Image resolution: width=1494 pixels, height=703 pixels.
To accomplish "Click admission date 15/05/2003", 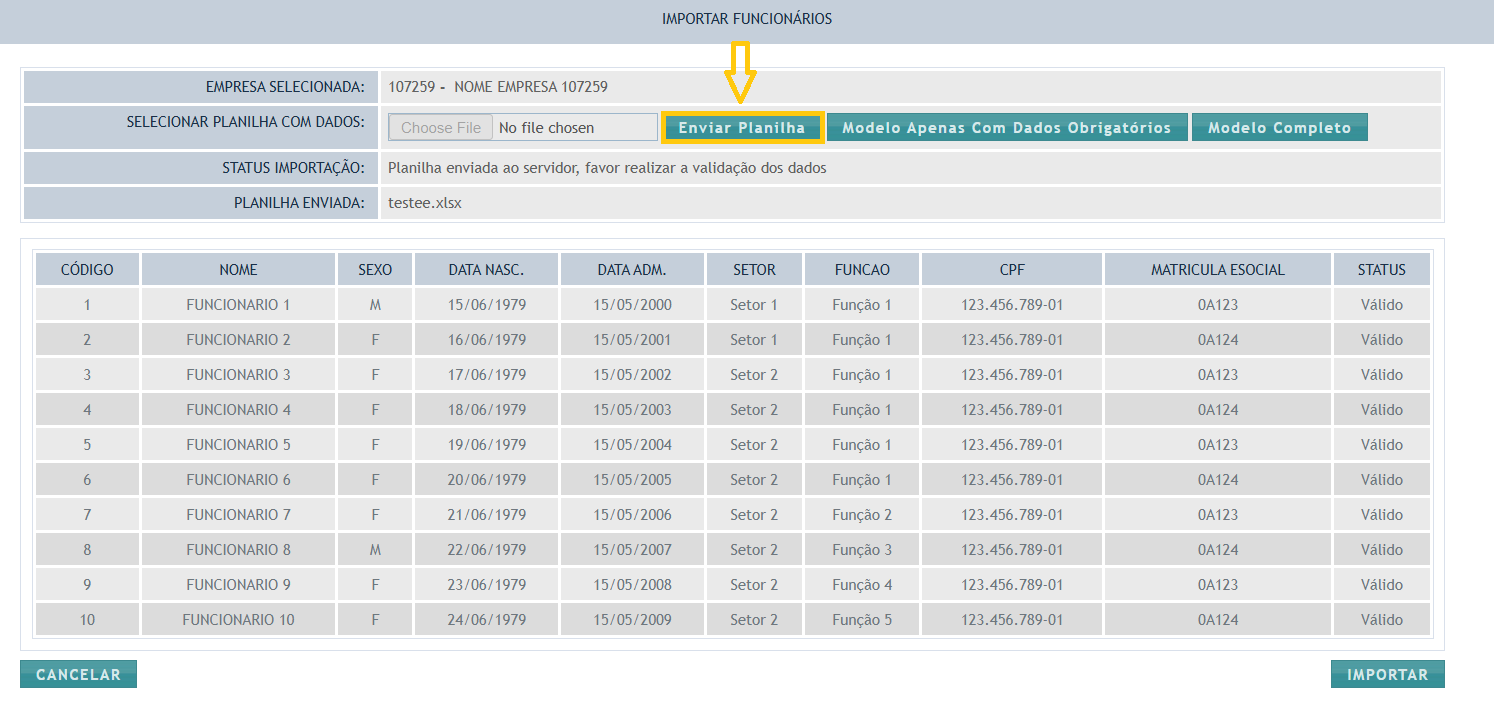I will [632, 410].
